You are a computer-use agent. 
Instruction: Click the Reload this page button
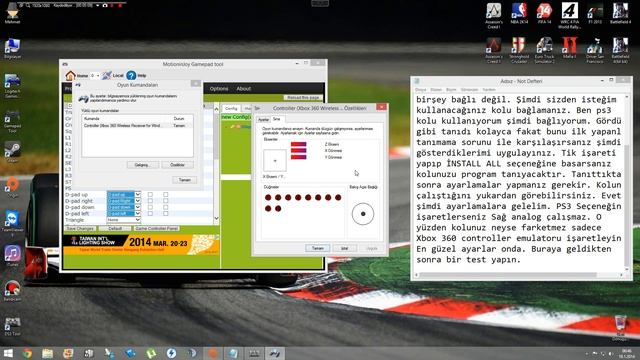point(303,98)
